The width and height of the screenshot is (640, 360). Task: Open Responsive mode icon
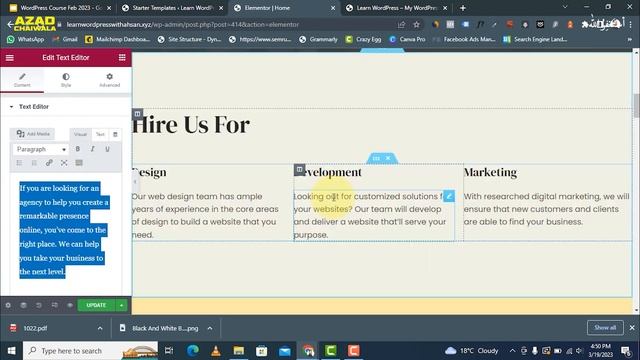(x=54, y=305)
